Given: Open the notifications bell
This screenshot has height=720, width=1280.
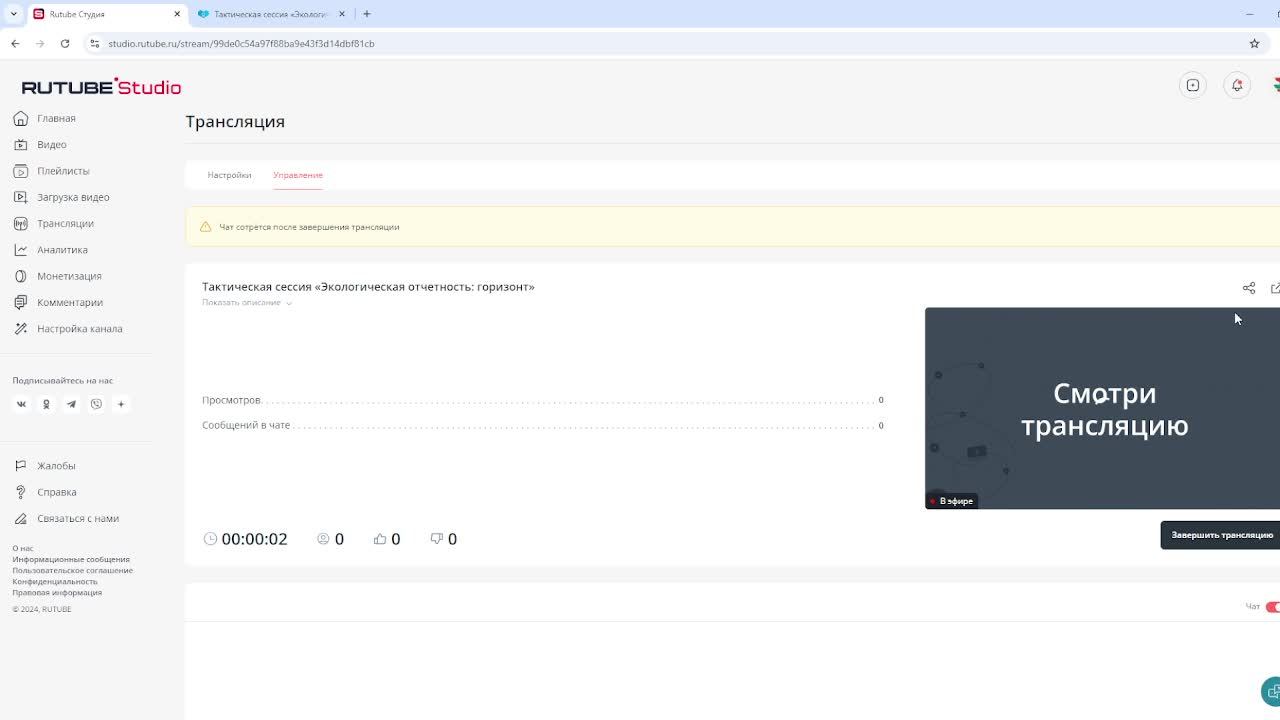Looking at the screenshot, I should (1237, 85).
